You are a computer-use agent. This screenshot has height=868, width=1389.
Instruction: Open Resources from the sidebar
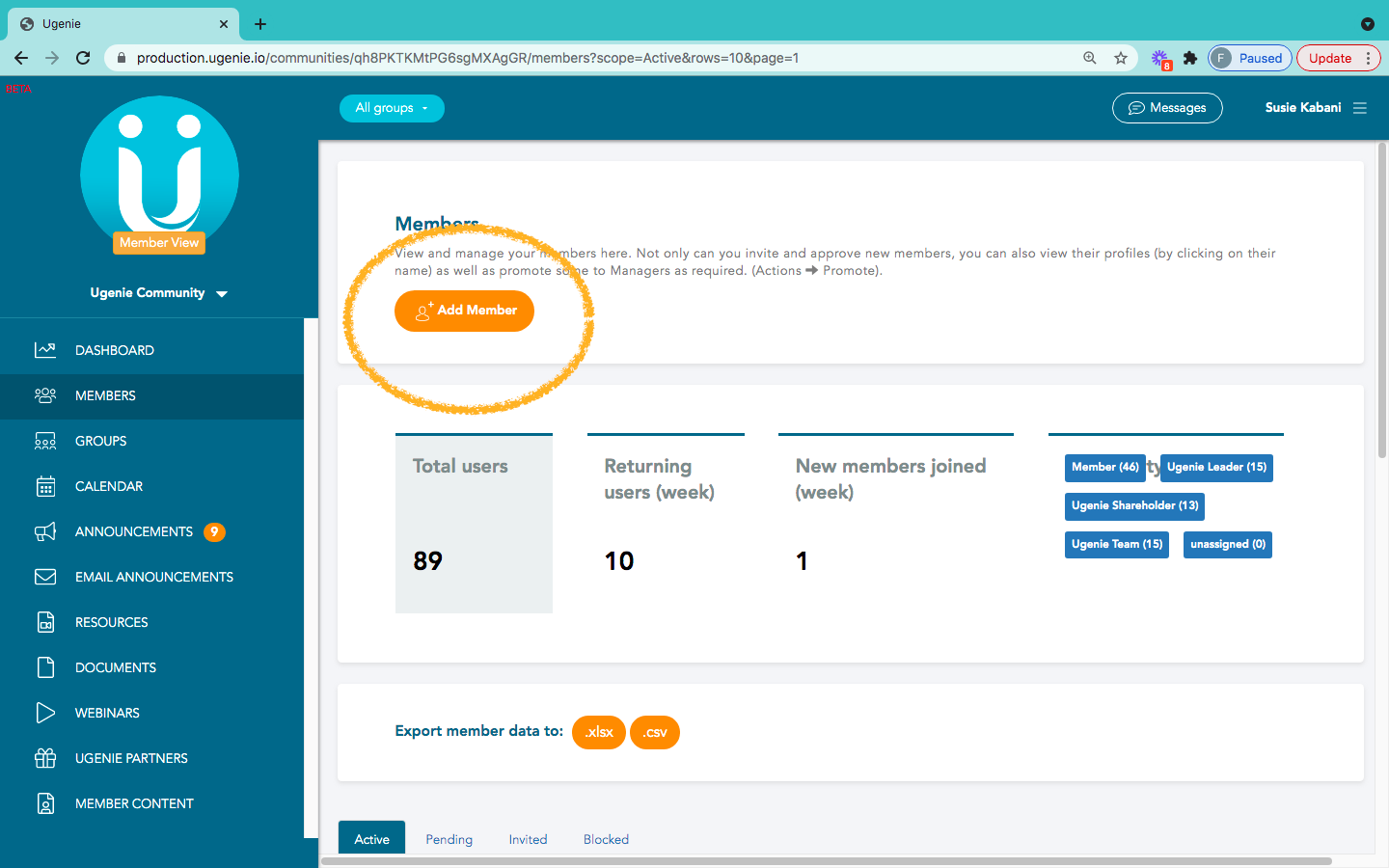(112, 622)
